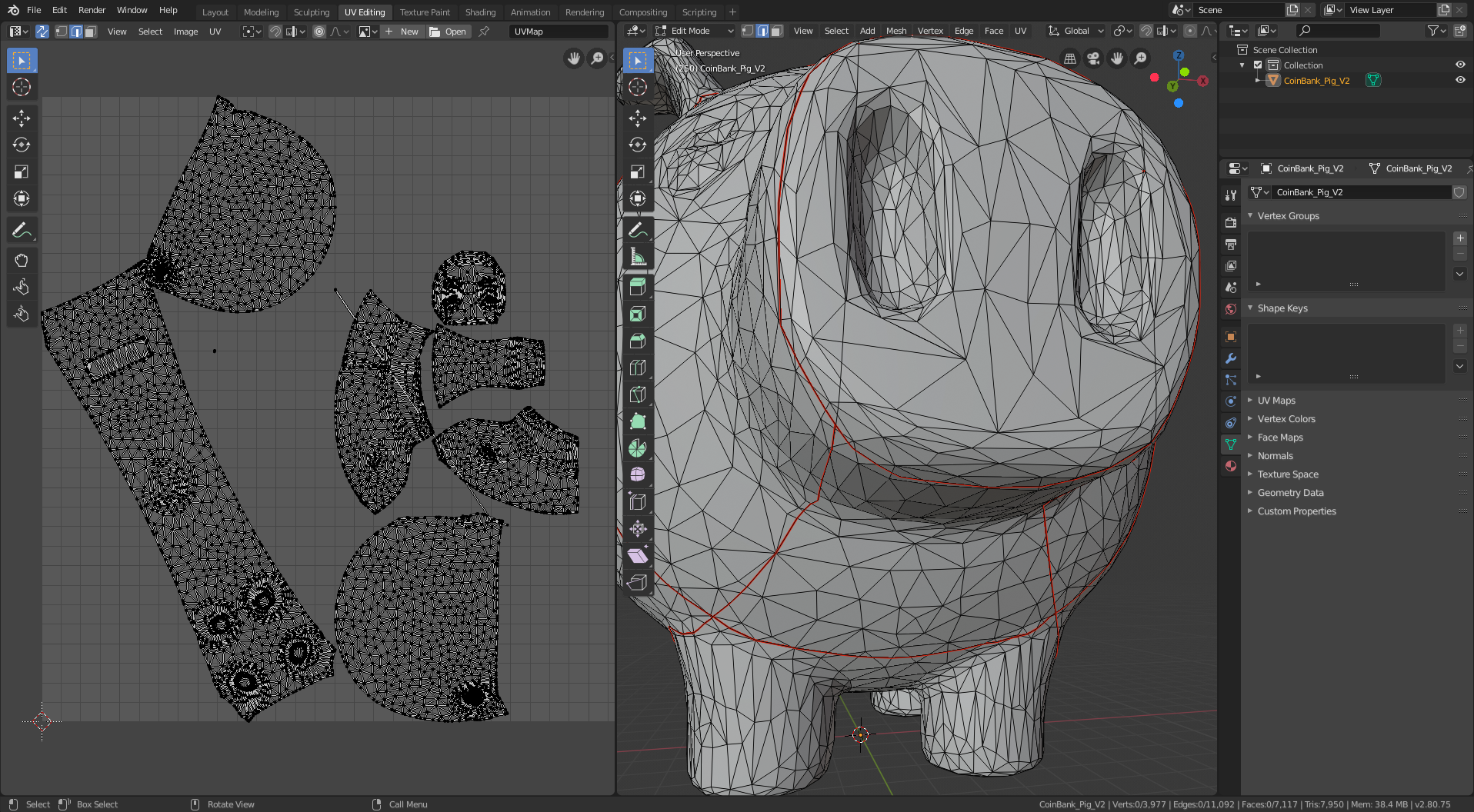Select the Loop Cut tool
1474x812 pixels.
point(638,368)
